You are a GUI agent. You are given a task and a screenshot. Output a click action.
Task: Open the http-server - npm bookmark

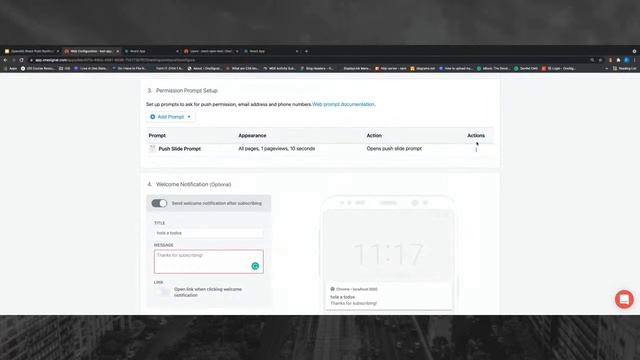click(x=391, y=69)
